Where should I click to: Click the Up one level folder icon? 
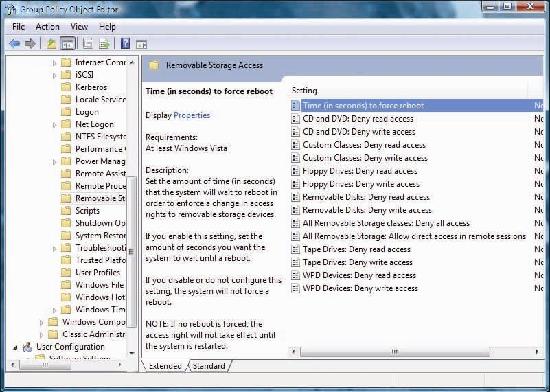(x=52, y=44)
